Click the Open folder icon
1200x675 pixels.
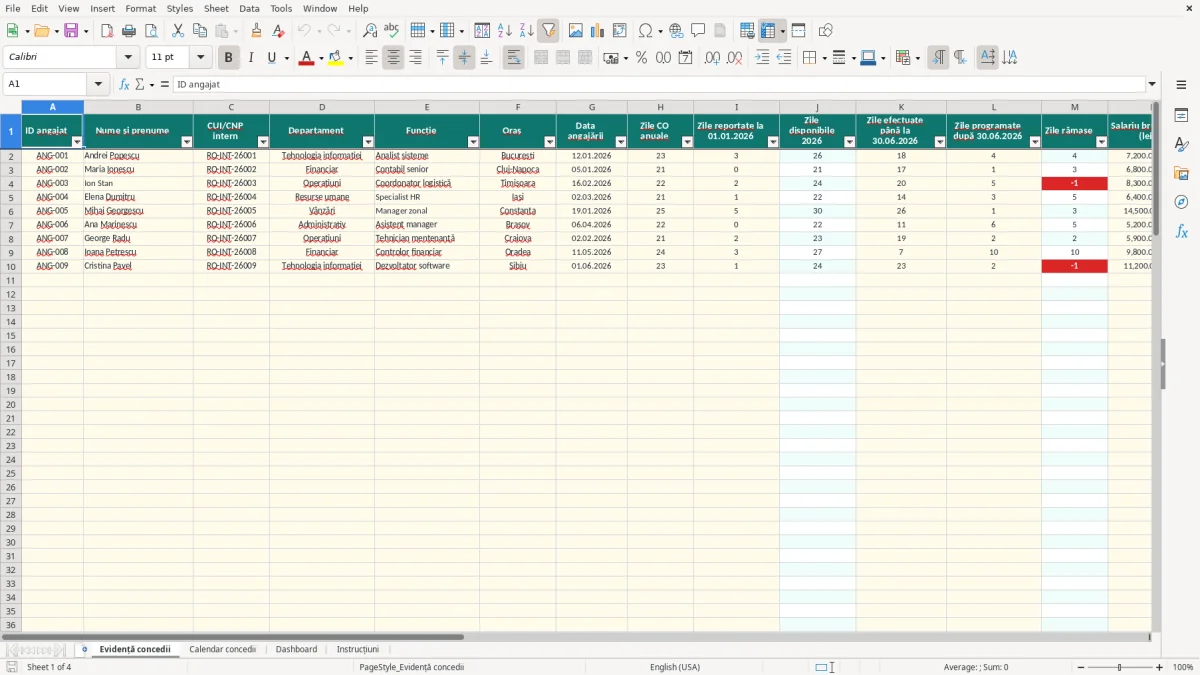tap(41, 31)
